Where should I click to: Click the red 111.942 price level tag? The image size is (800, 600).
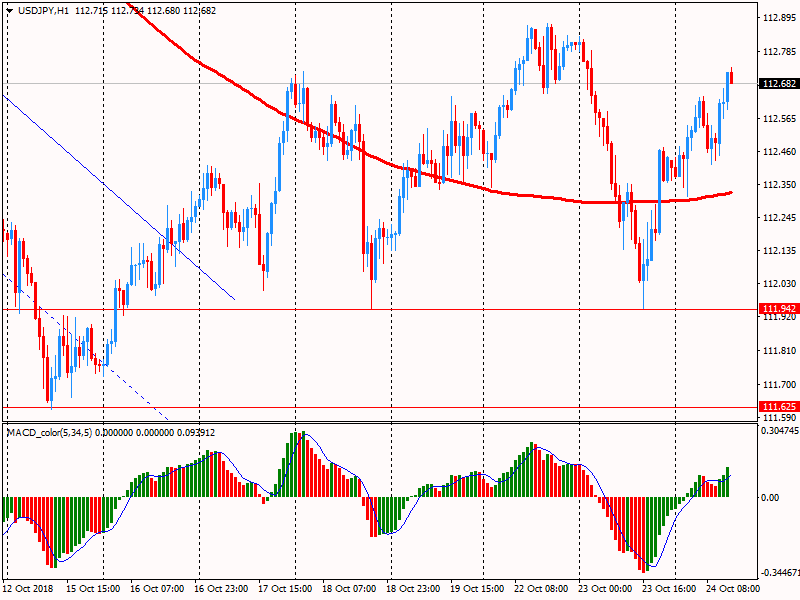point(778,308)
